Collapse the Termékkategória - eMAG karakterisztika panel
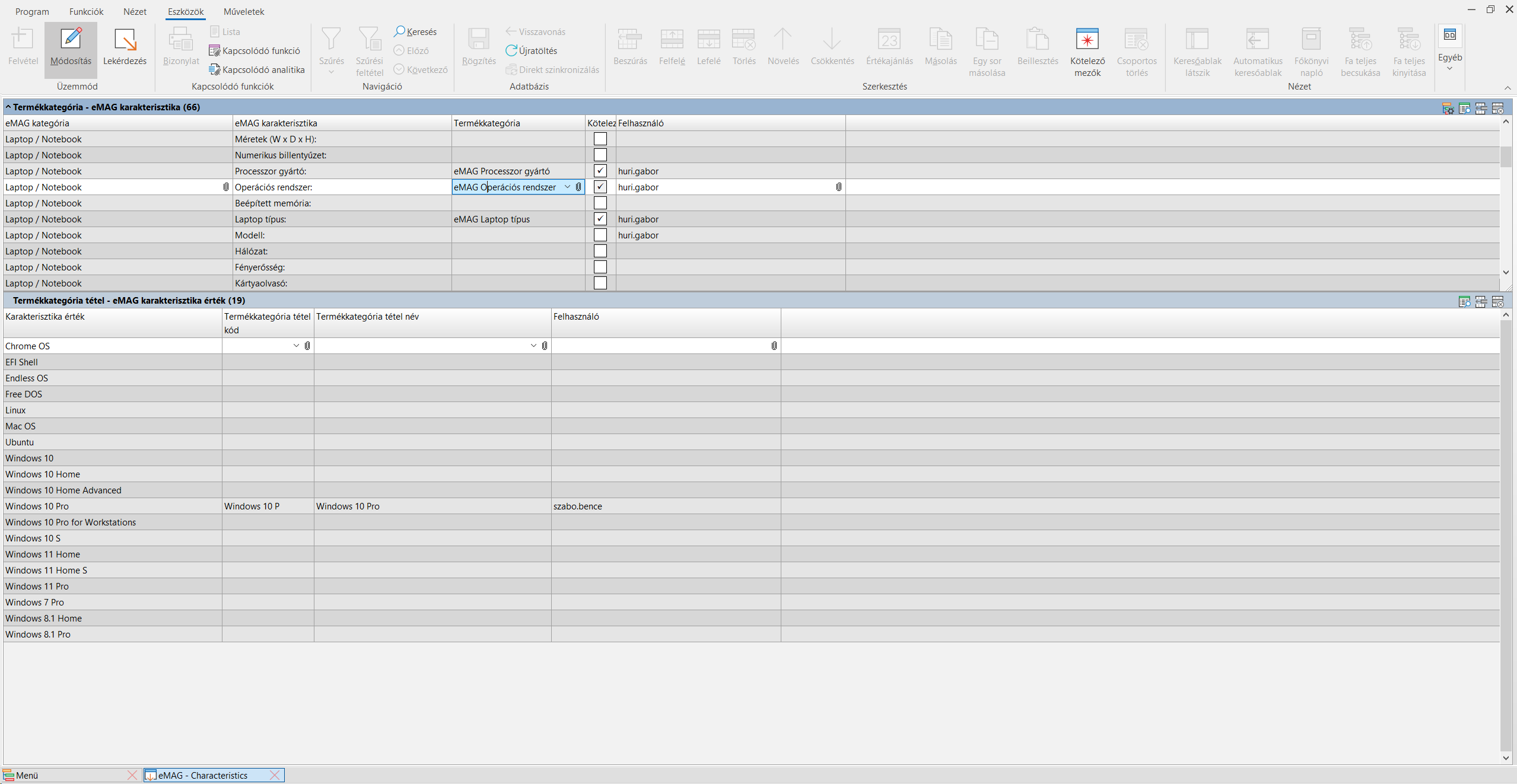Viewport: 1517px width, 784px height. coord(8,107)
